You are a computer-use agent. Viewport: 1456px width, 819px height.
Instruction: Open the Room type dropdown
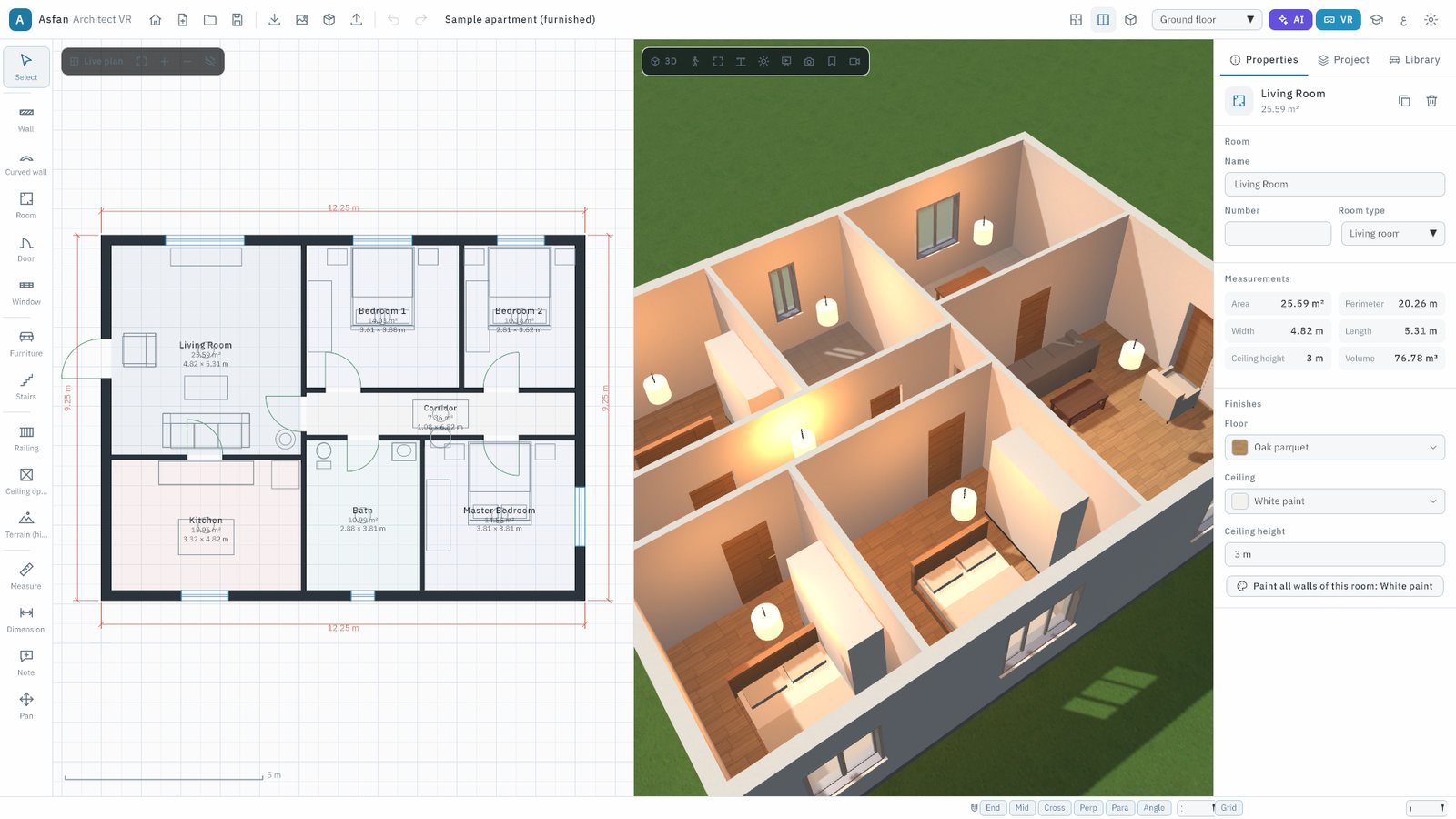coord(1392,234)
